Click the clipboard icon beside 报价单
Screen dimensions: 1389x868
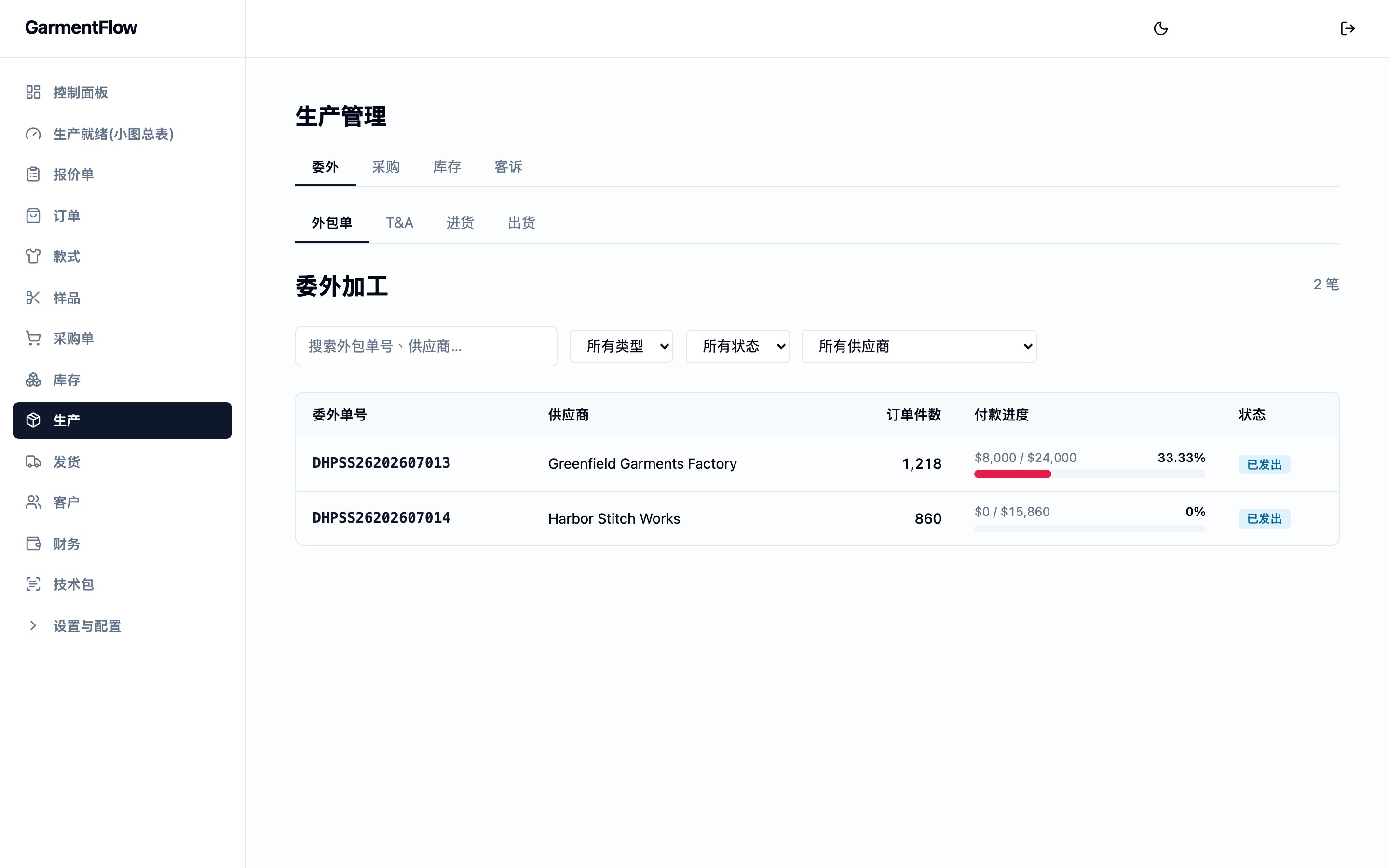[x=33, y=175]
